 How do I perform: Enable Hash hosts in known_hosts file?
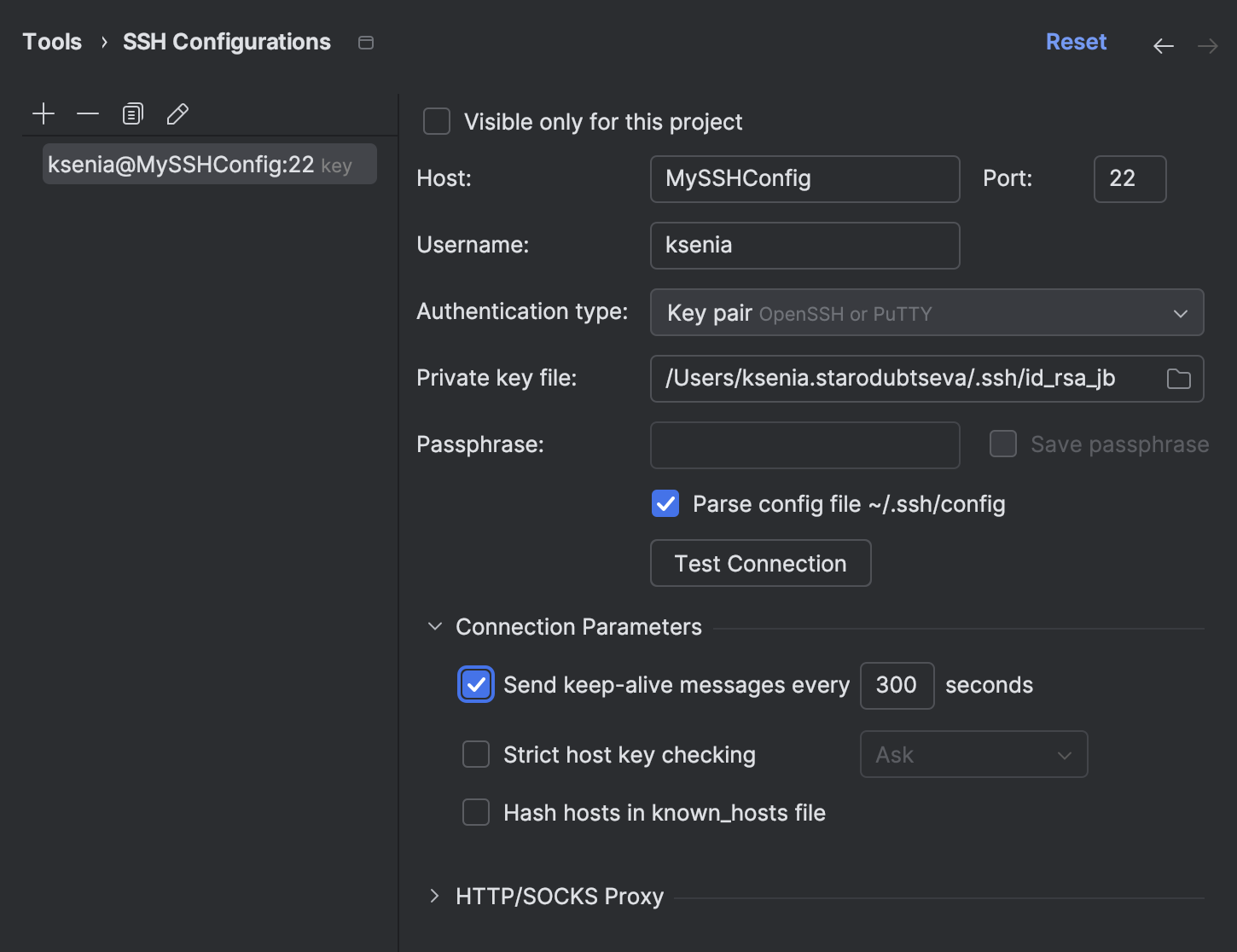476,812
